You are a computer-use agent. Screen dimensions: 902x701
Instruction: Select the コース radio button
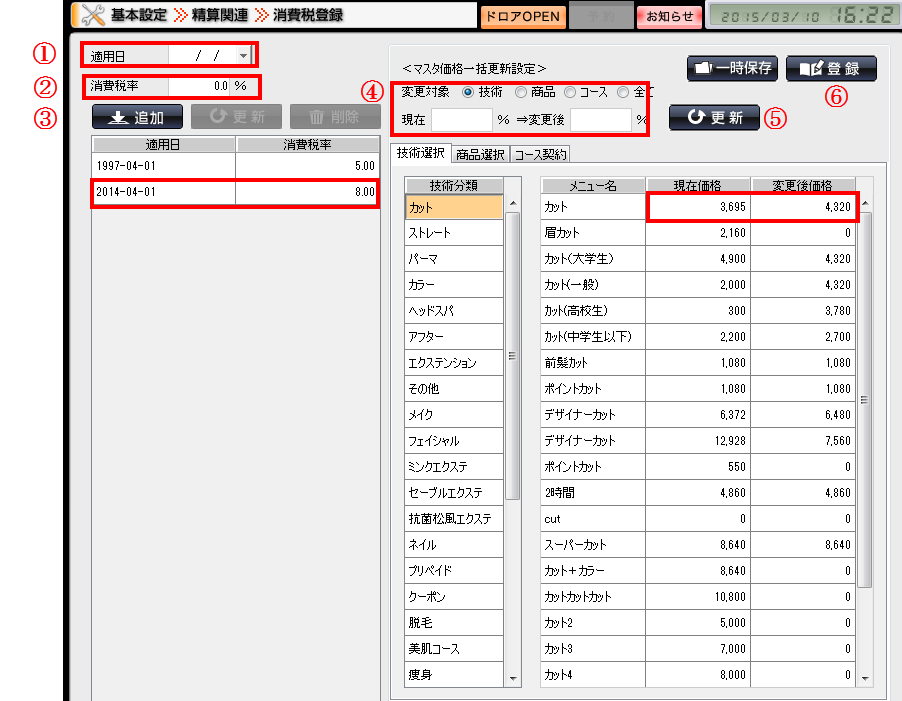[x=570, y=92]
